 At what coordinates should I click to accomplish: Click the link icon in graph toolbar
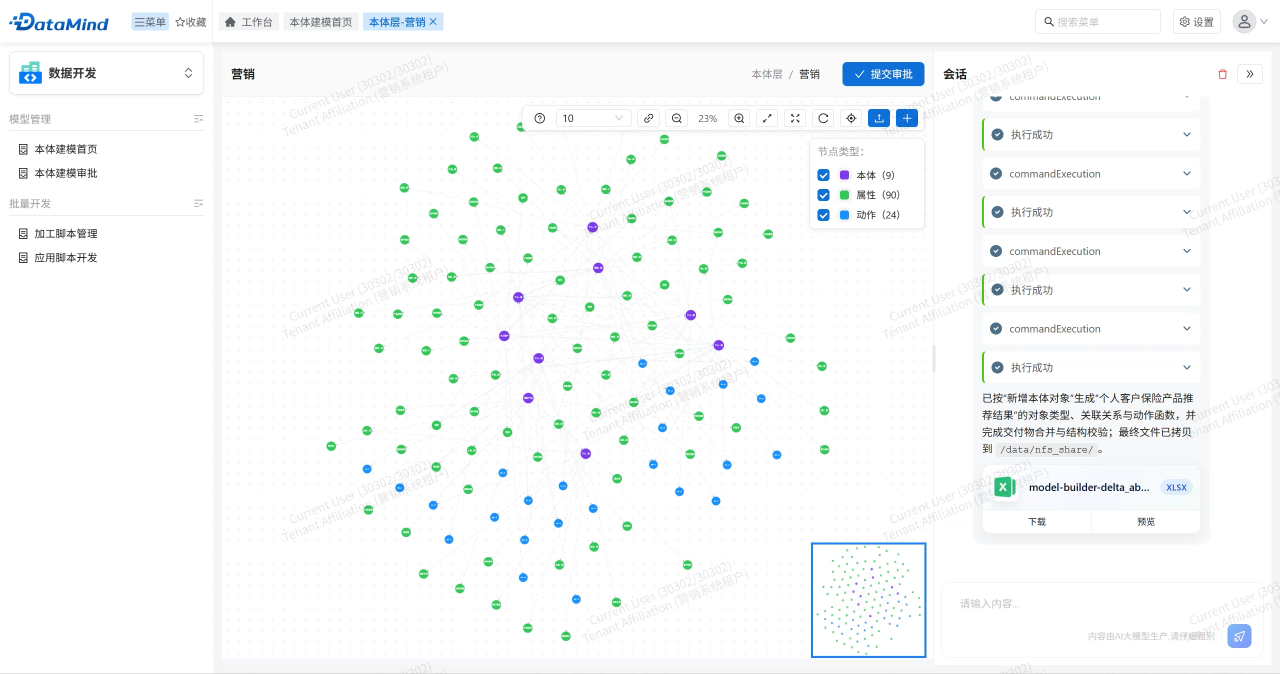tap(649, 118)
